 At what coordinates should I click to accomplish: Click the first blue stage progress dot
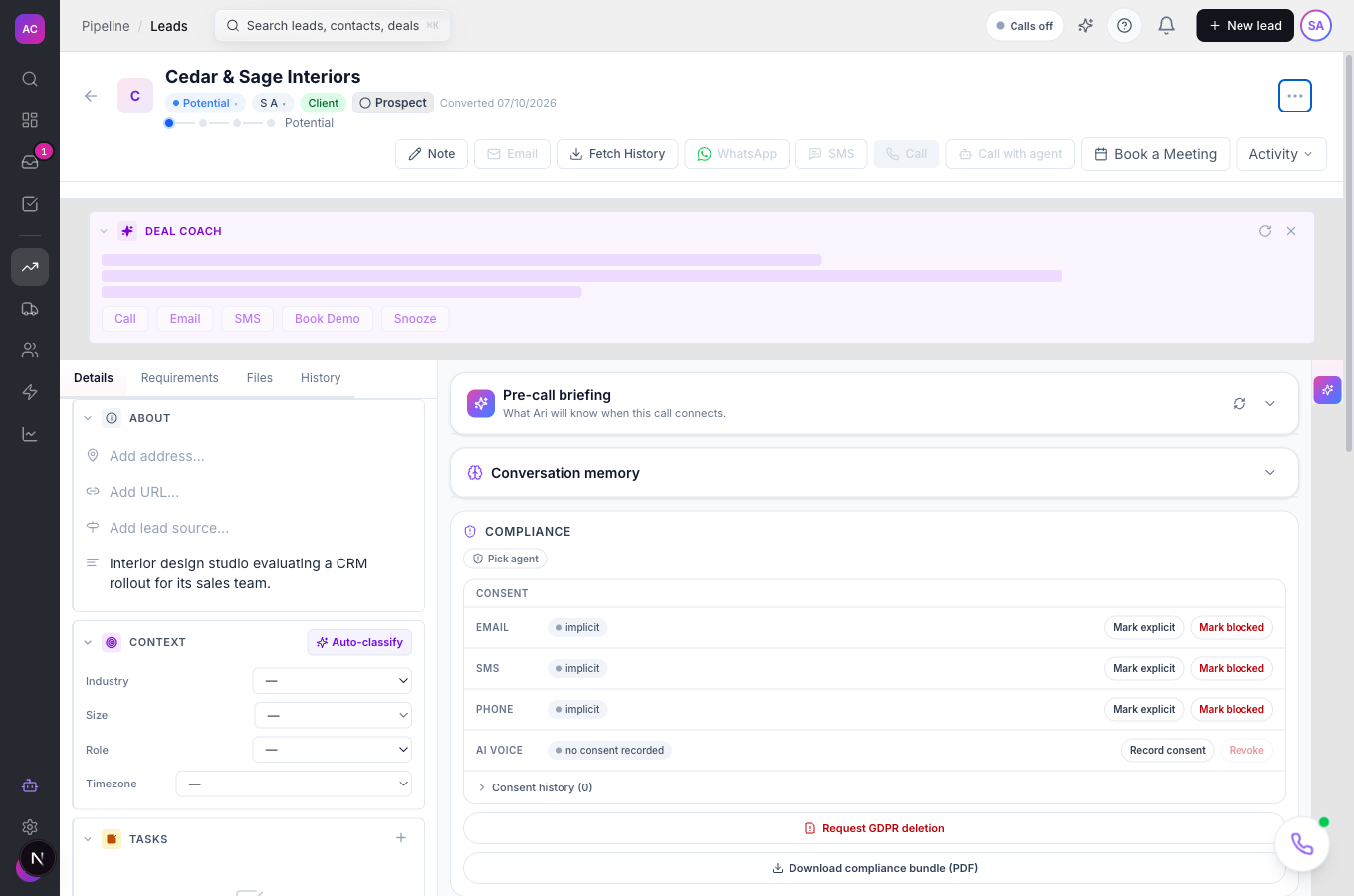[x=169, y=123]
